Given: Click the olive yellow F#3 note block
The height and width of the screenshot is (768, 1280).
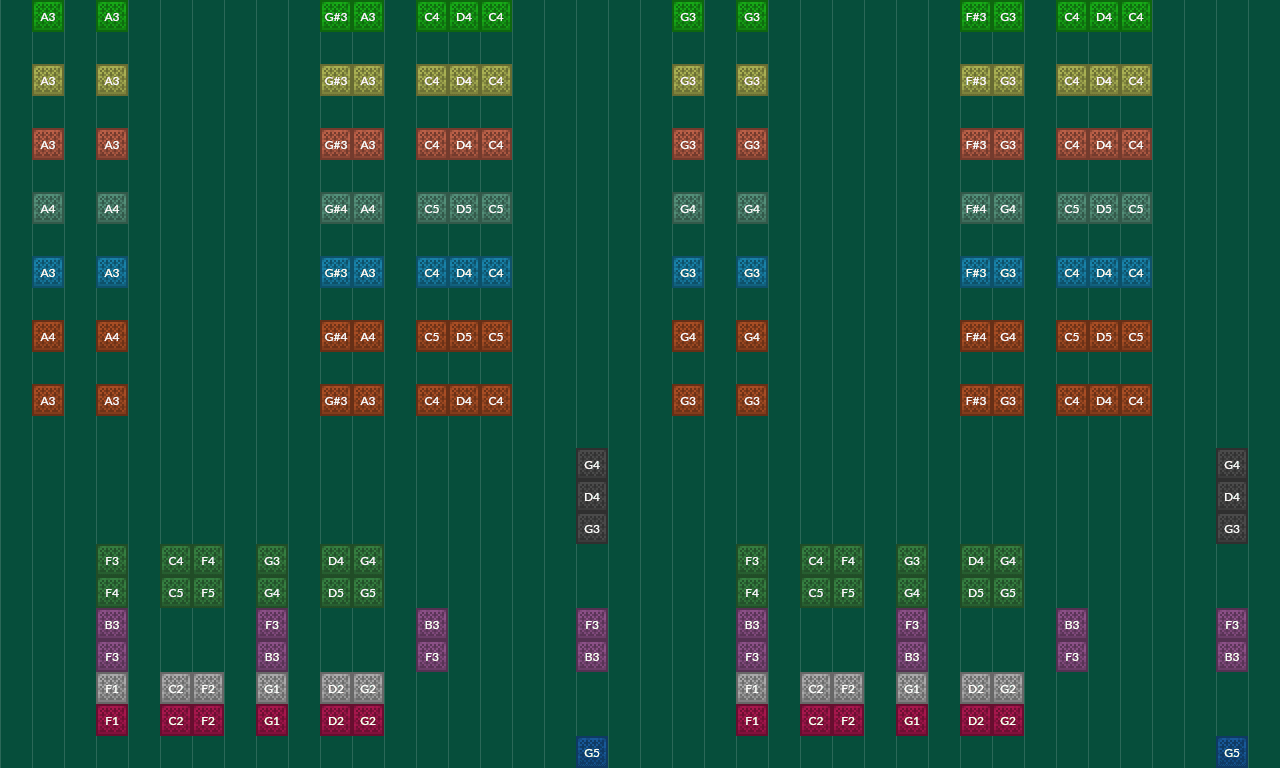Looking at the screenshot, I should pos(976,80).
